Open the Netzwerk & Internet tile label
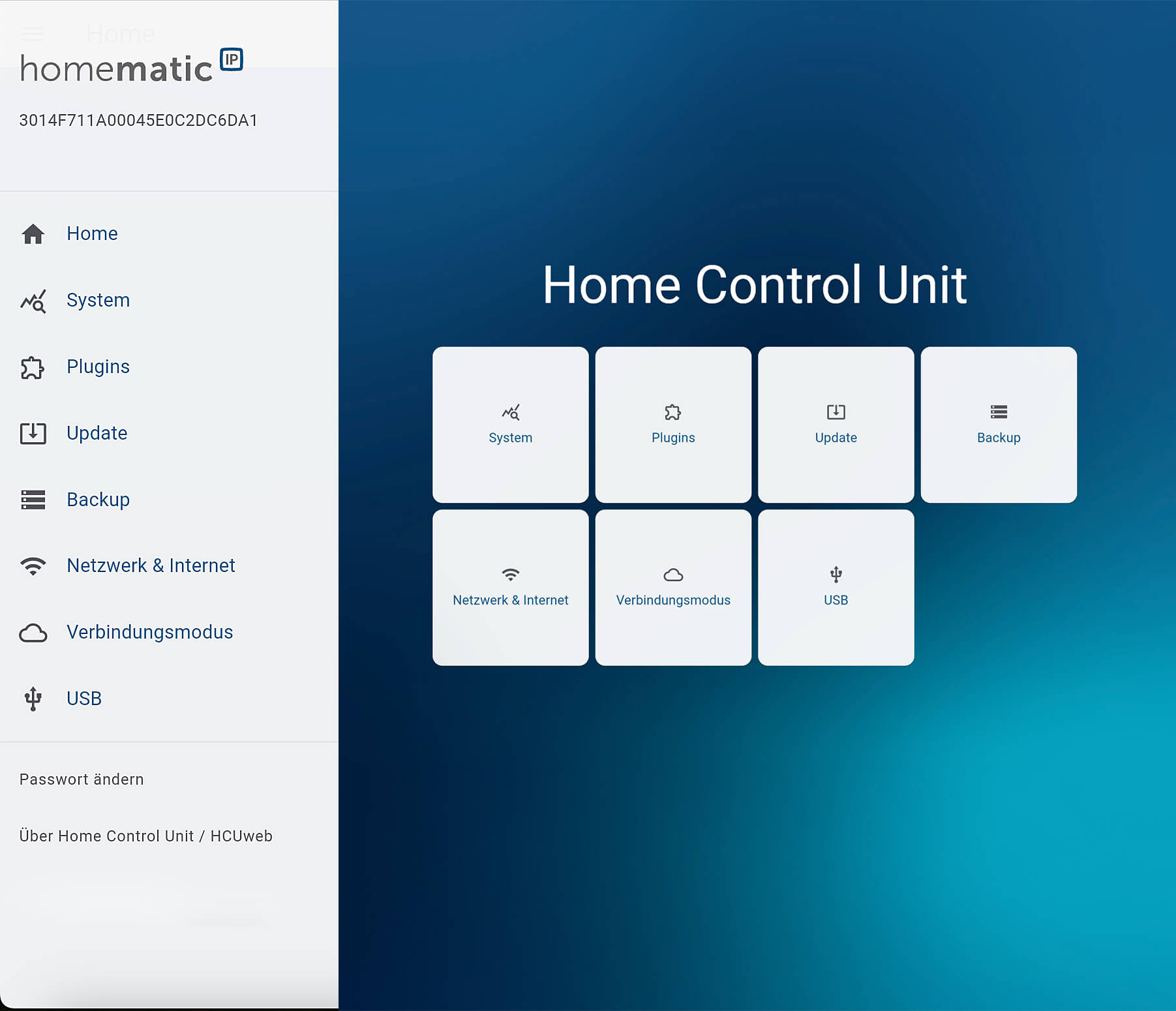Image resolution: width=1176 pixels, height=1011 pixels. point(511,600)
